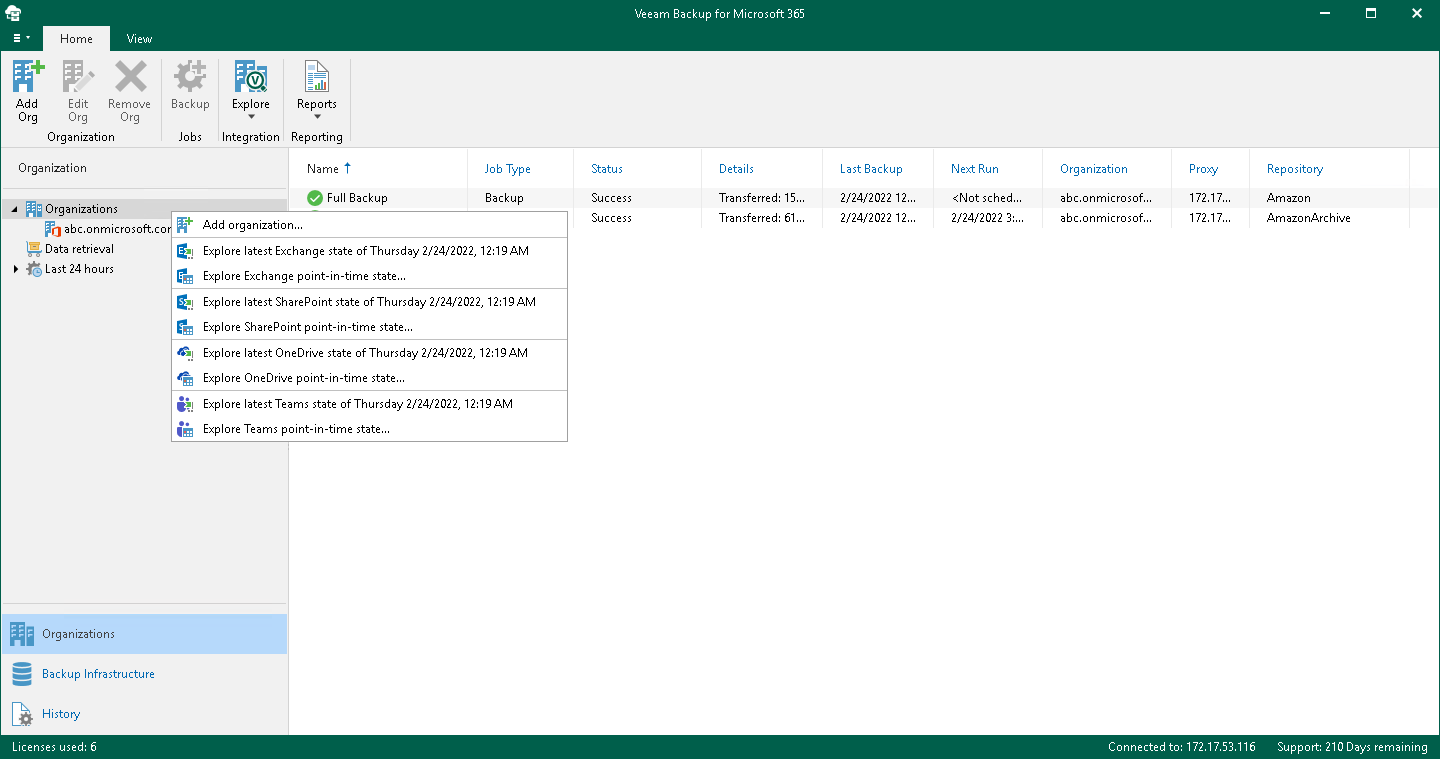Select Explore SharePoint point-in-time state
The height and width of the screenshot is (759, 1440).
(x=369, y=327)
